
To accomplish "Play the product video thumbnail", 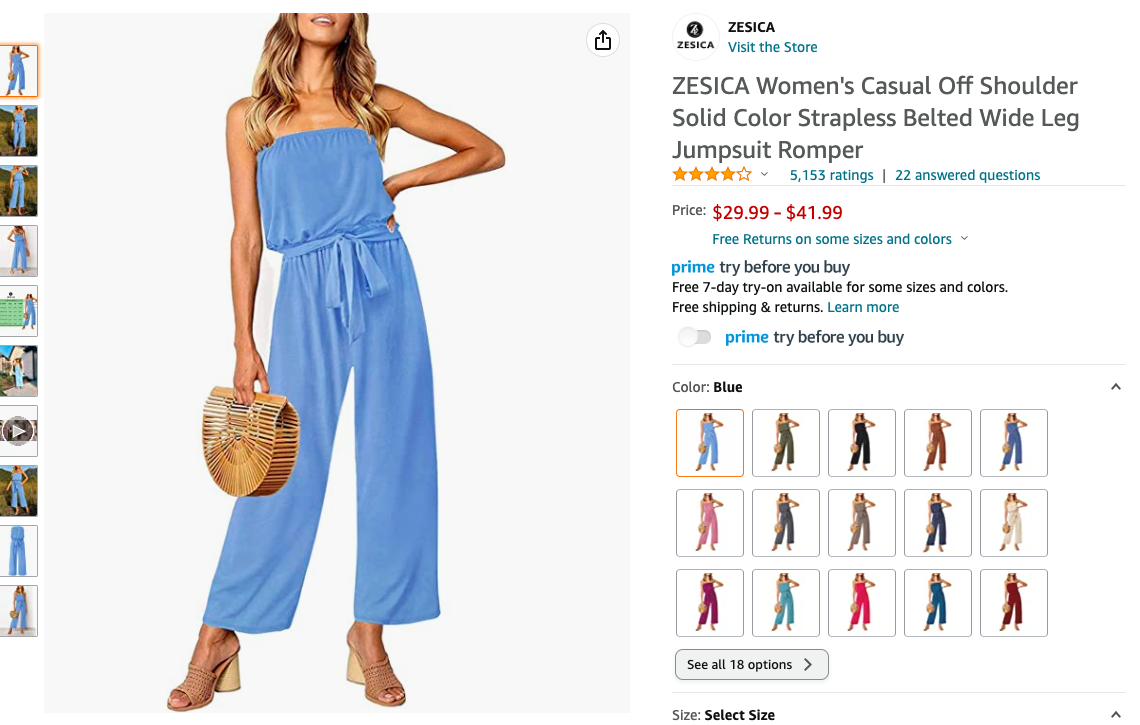I will point(18,431).
